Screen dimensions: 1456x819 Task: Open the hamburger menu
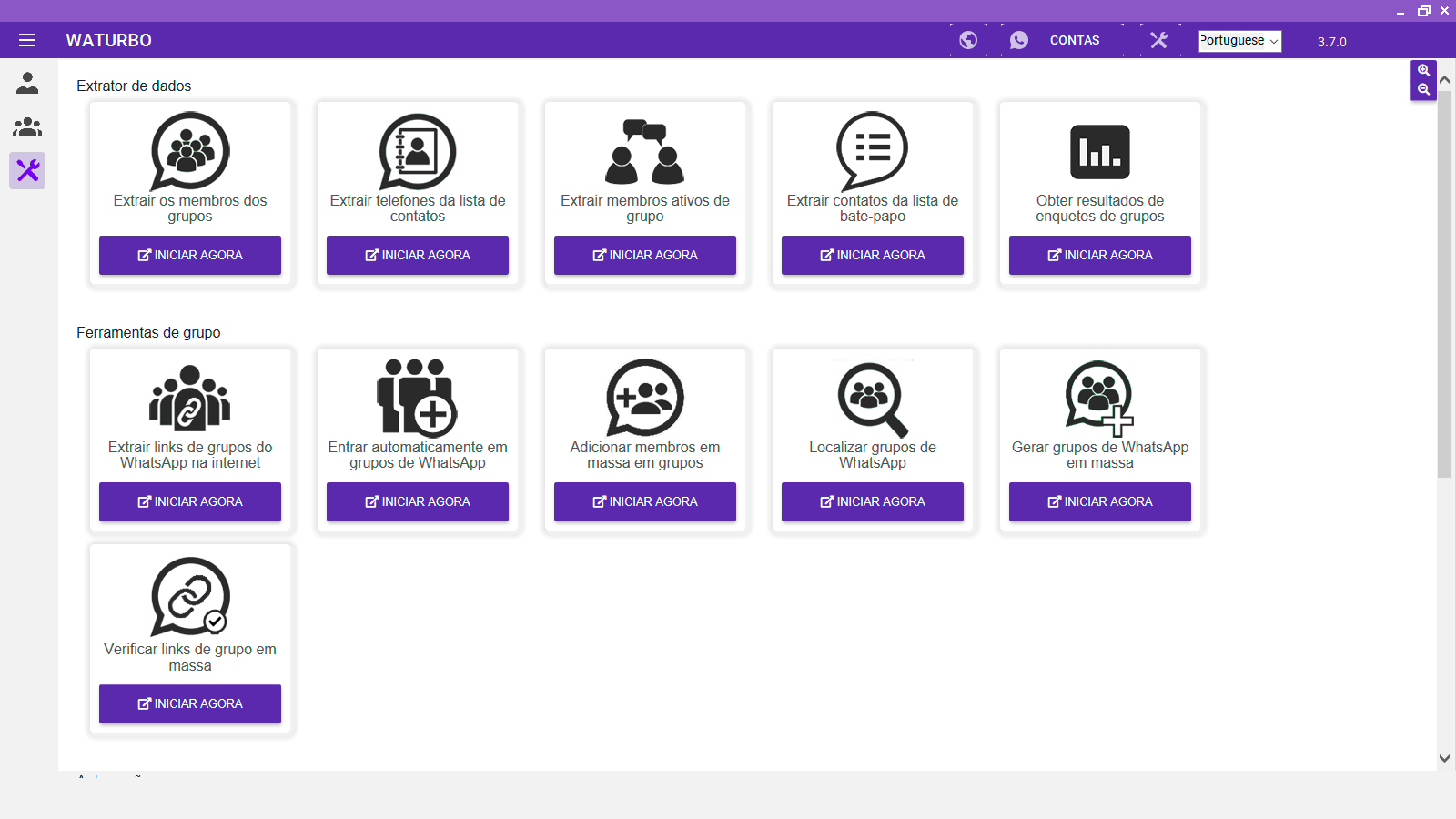tap(27, 40)
